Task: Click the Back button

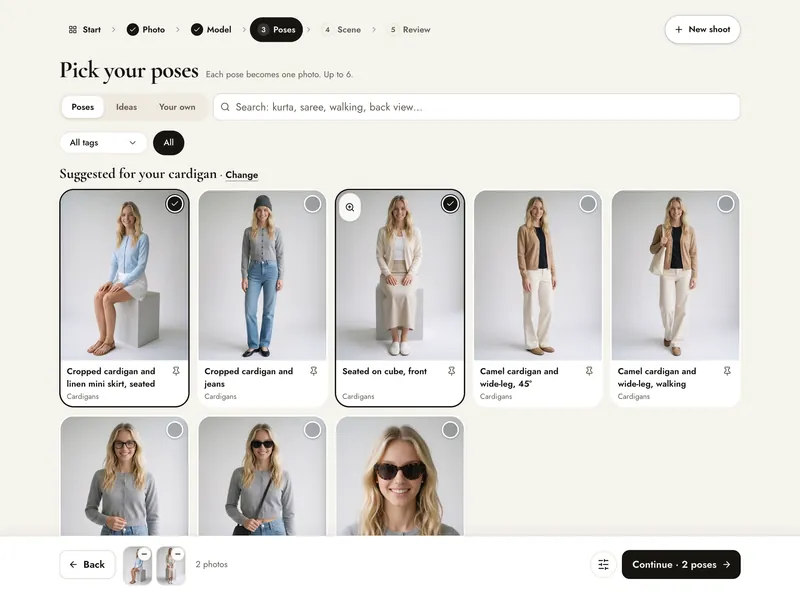Action: tap(87, 564)
